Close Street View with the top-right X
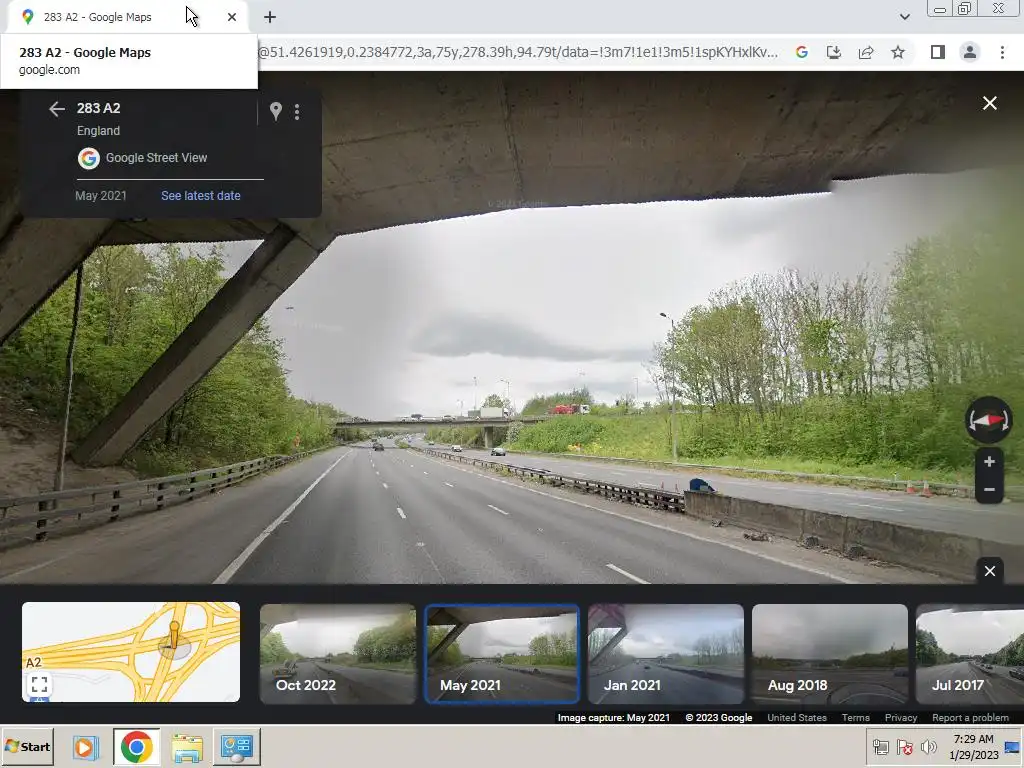1024x768 pixels. tap(989, 103)
